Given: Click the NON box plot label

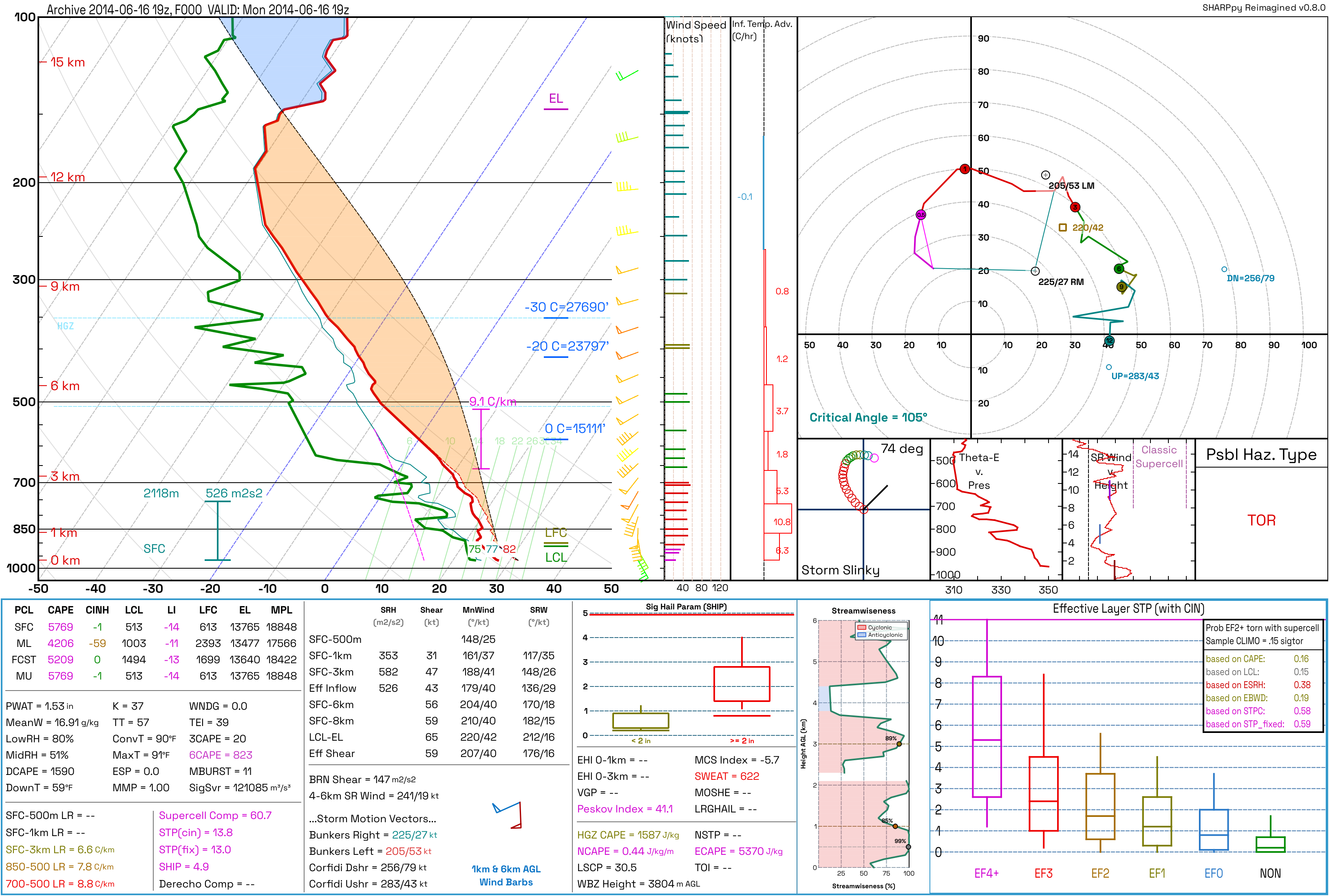Looking at the screenshot, I should coord(1270,873).
